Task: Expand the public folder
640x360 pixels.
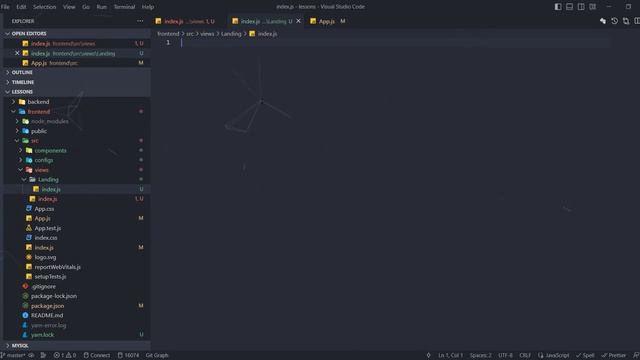Action: pos(77,131)
